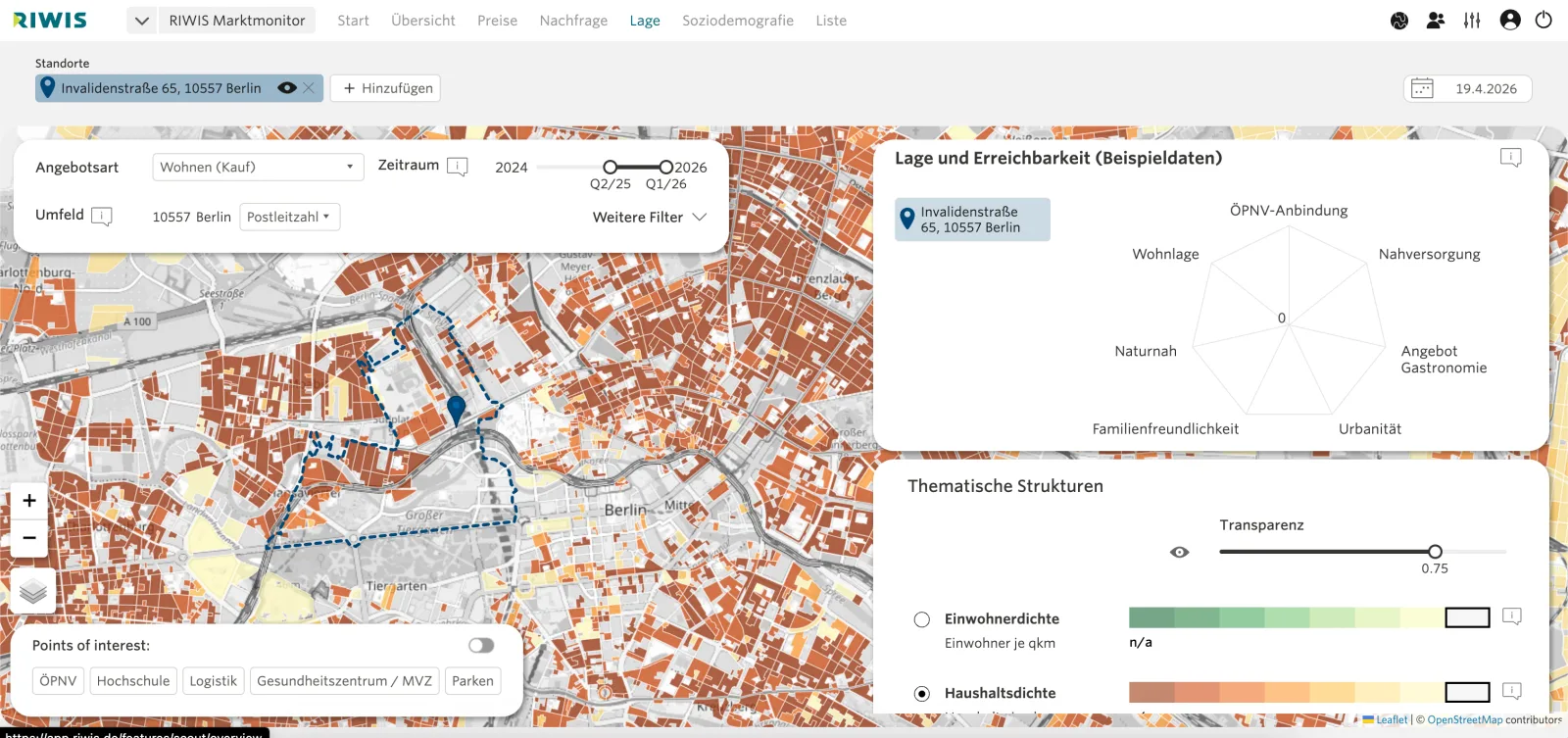
Task: Zoom out on the map
Action: [x=29, y=538]
